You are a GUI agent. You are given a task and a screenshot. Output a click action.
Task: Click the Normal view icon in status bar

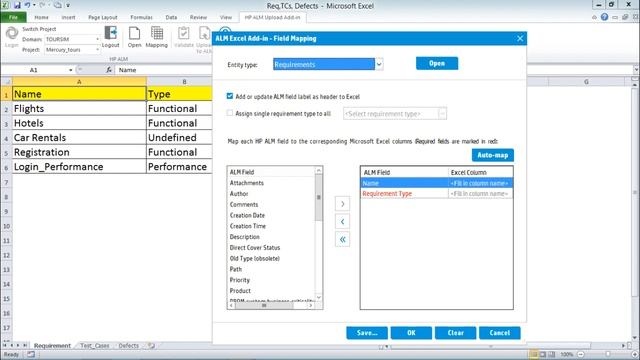click(x=533, y=354)
